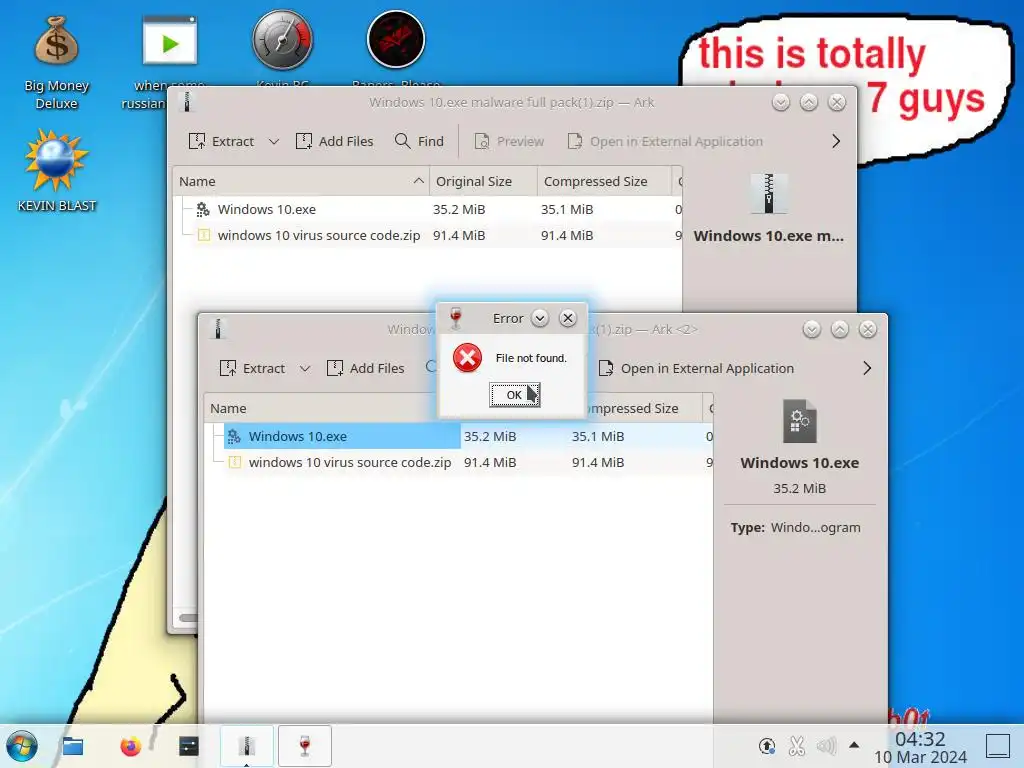Image resolution: width=1024 pixels, height=768 pixels.
Task: Launch Firefox from the taskbar
Action: tap(131, 746)
